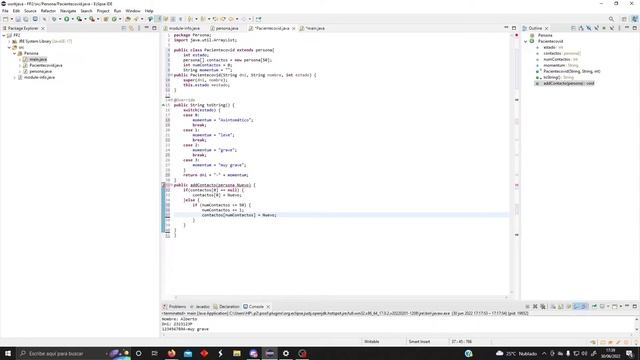Screen dimensions: 640x360
Task: Open Firefox from the taskbar
Action: 171,353
